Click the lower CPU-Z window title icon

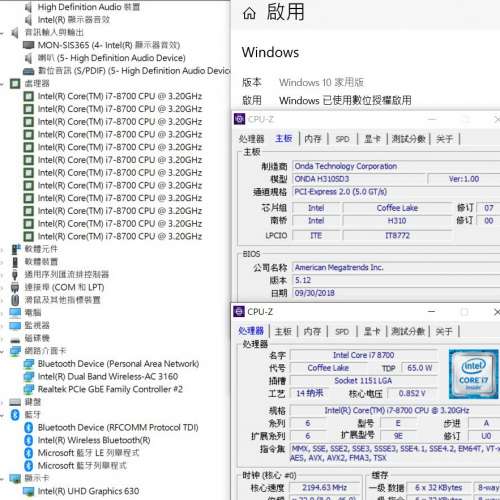(x=239, y=312)
